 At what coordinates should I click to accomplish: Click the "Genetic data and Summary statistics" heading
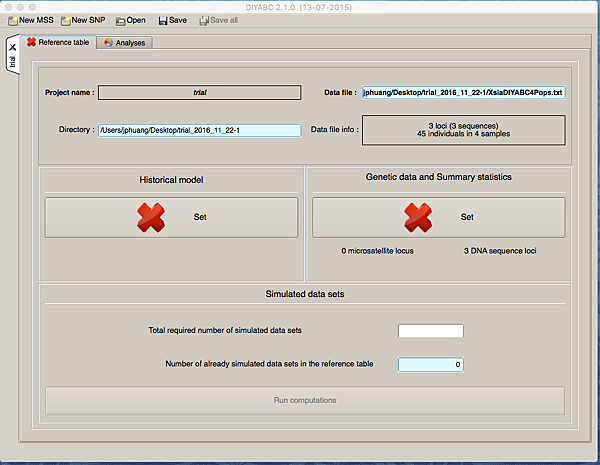click(x=439, y=177)
